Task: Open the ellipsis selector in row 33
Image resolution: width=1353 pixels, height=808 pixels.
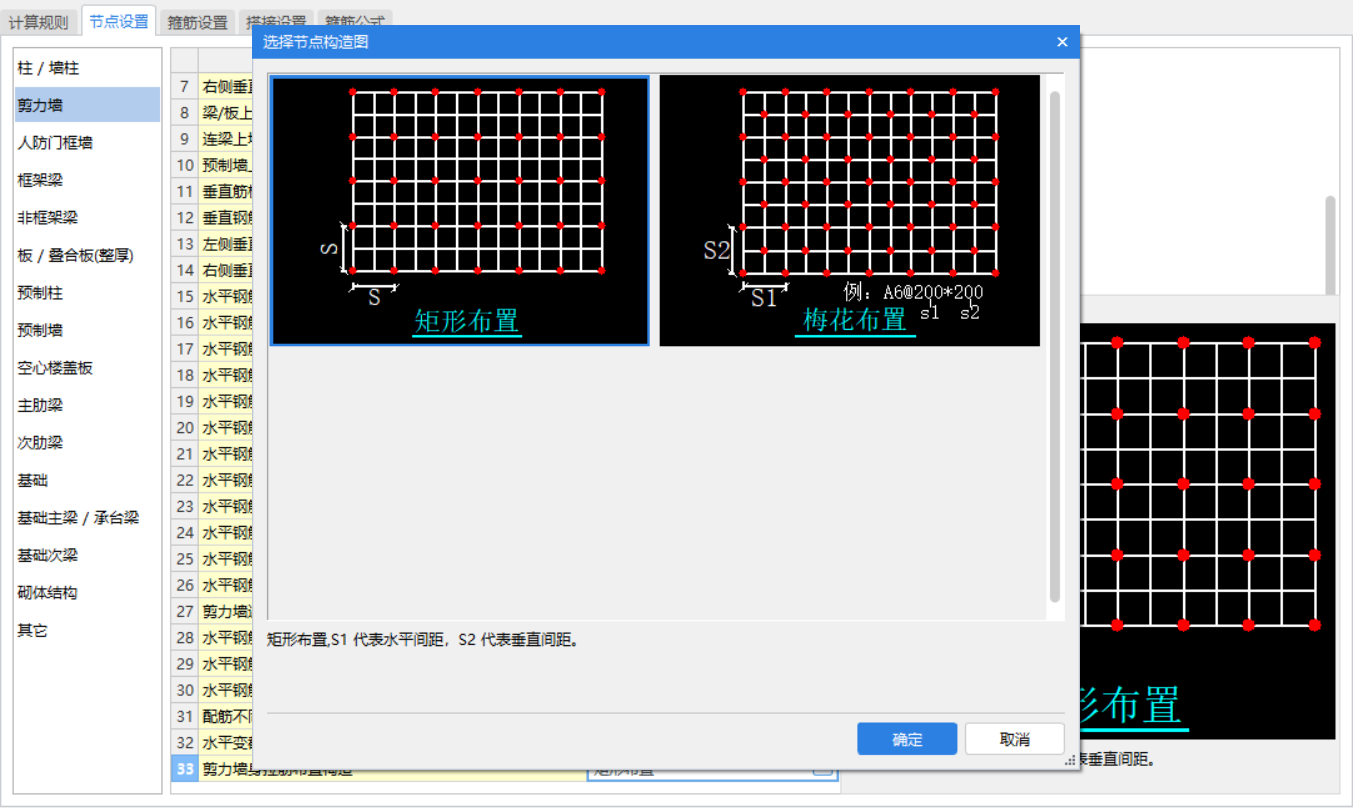Action: tap(822, 769)
